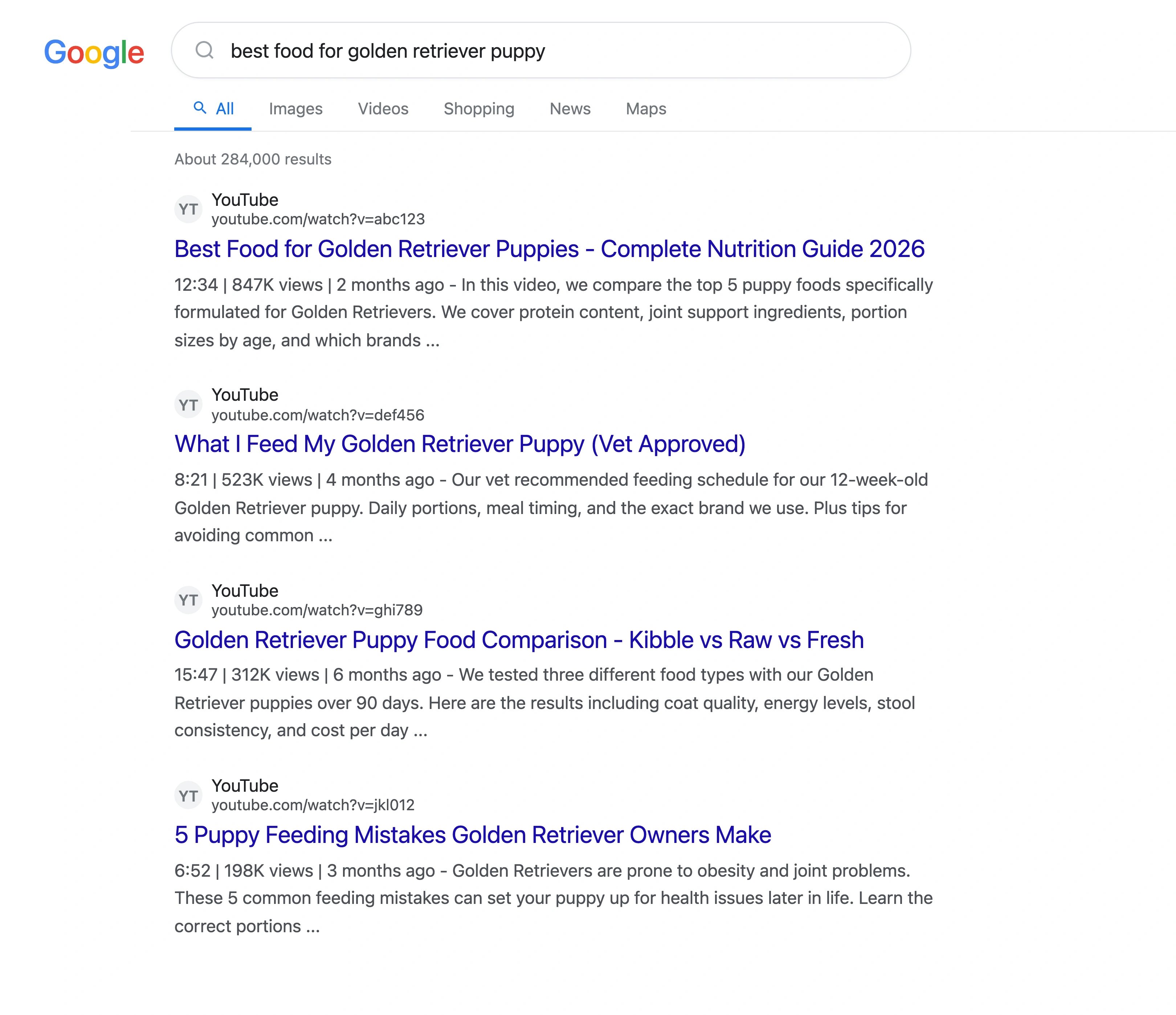
Task: Click the youtube.com/watch?v=abc123 URL text
Action: coord(318,219)
